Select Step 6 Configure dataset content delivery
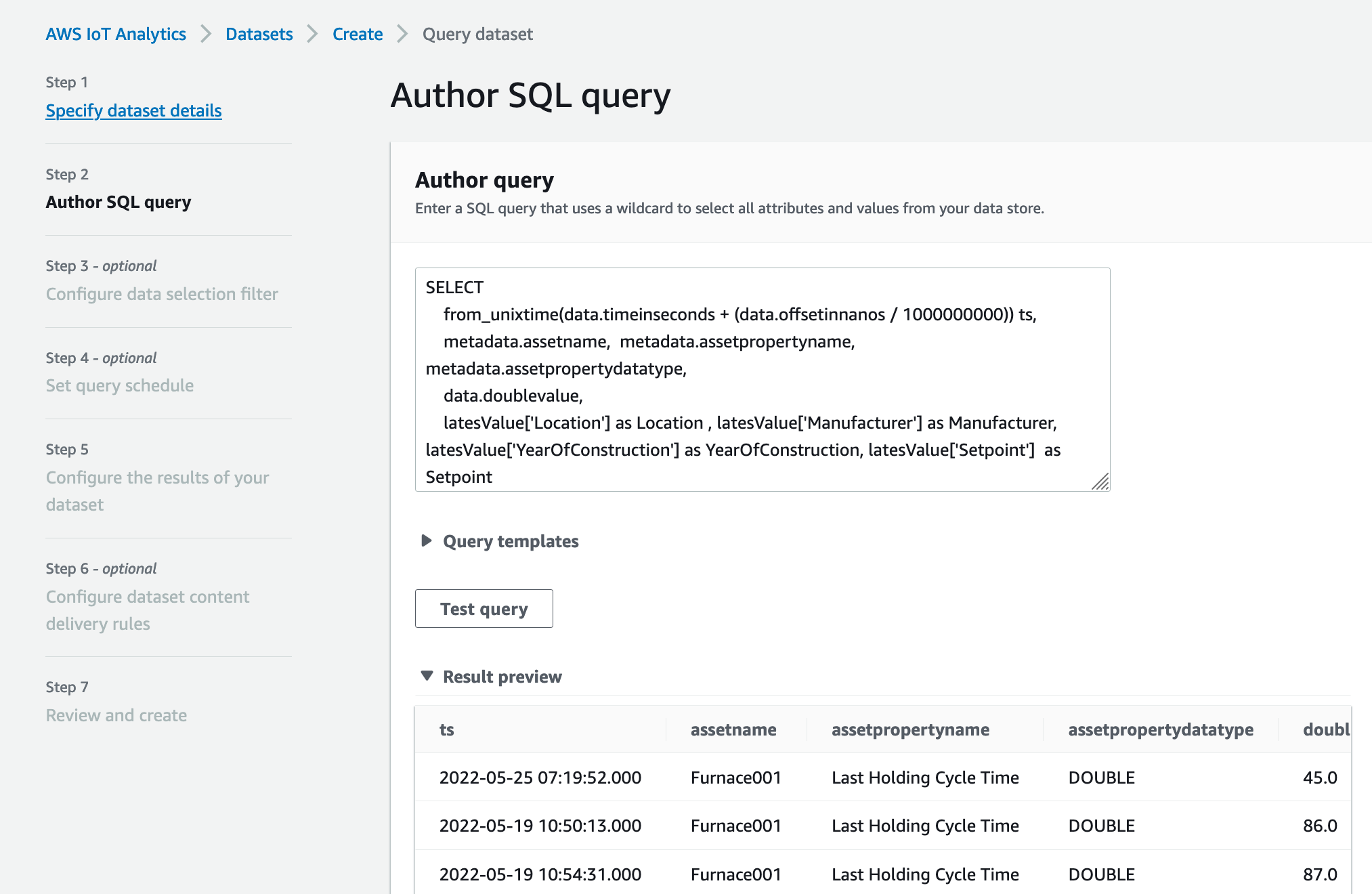Image resolution: width=1372 pixels, height=894 pixels. pyautogui.click(x=148, y=609)
